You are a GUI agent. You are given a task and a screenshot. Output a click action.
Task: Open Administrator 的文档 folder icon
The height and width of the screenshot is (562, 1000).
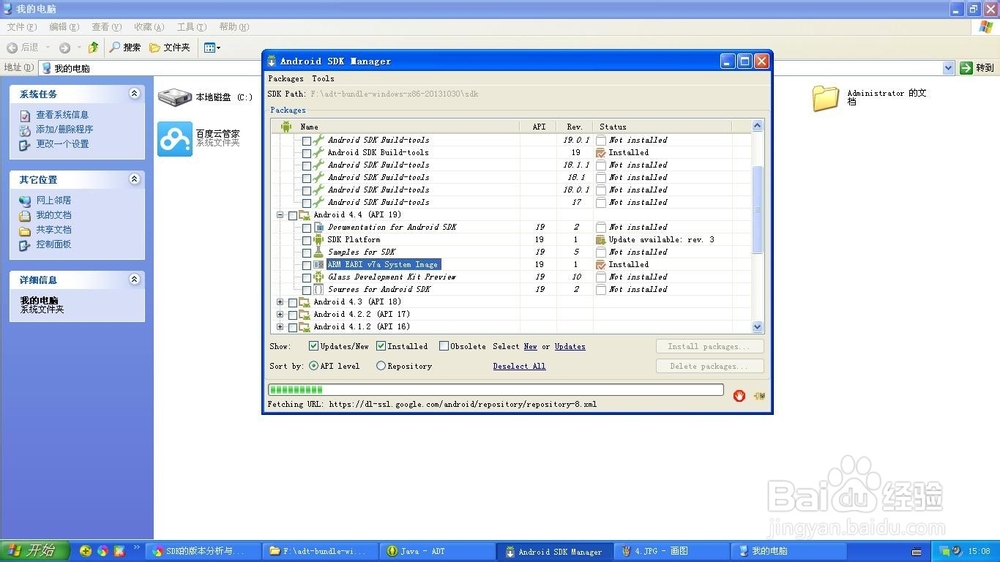[825, 98]
